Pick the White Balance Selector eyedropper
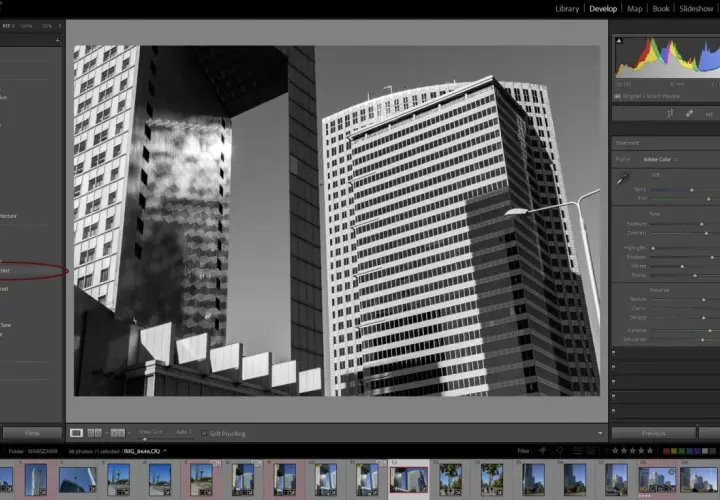Viewport: 720px width, 500px height. 623,179
